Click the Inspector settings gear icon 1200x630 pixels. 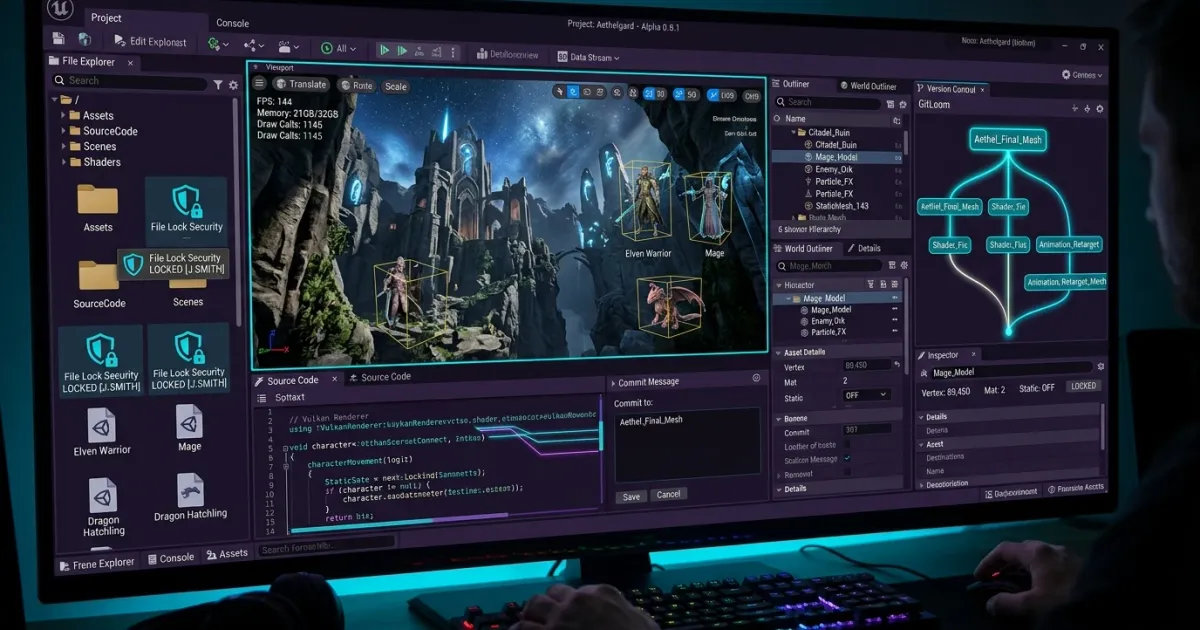(1101, 368)
